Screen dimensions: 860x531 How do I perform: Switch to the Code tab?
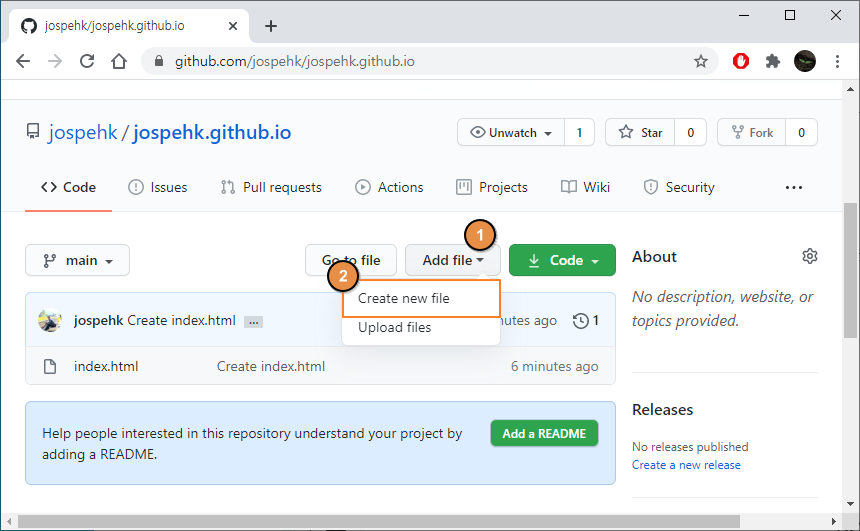(68, 188)
